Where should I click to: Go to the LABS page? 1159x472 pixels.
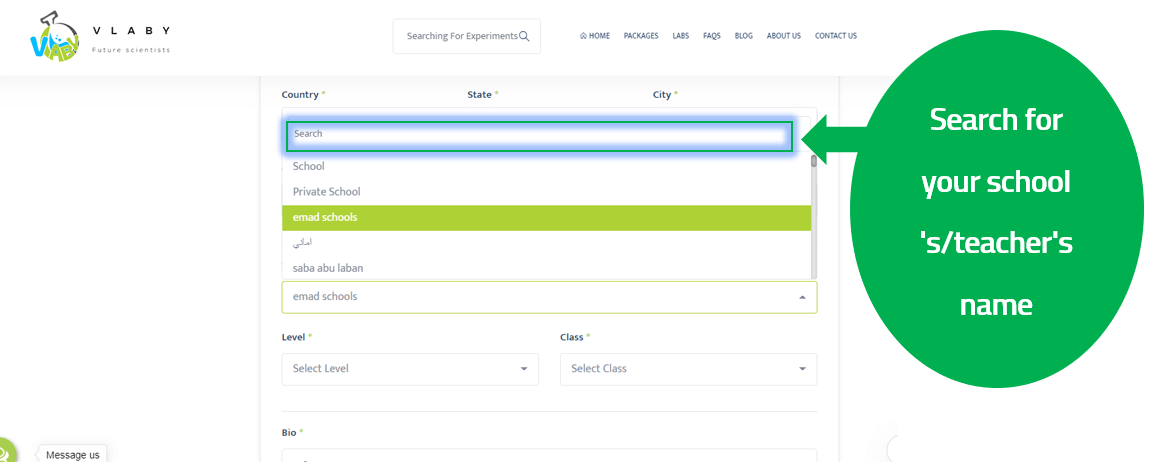[680, 36]
